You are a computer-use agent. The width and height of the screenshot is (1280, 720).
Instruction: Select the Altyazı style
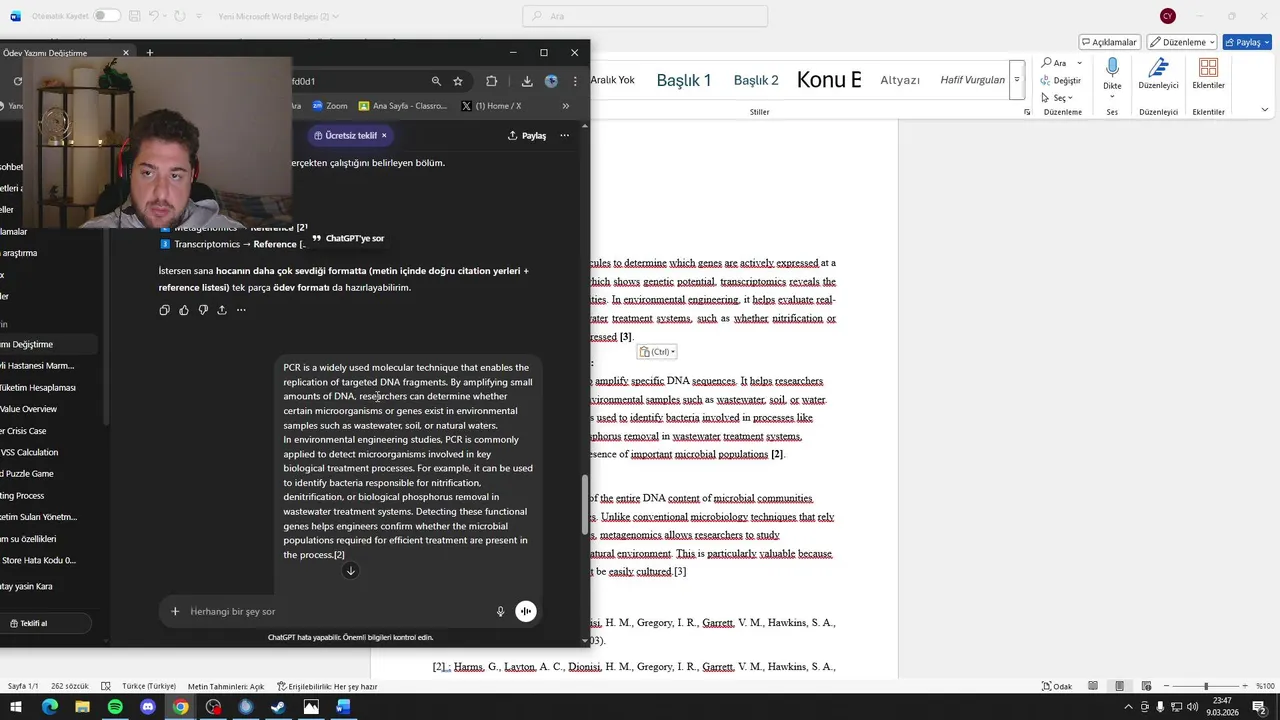coord(900,80)
